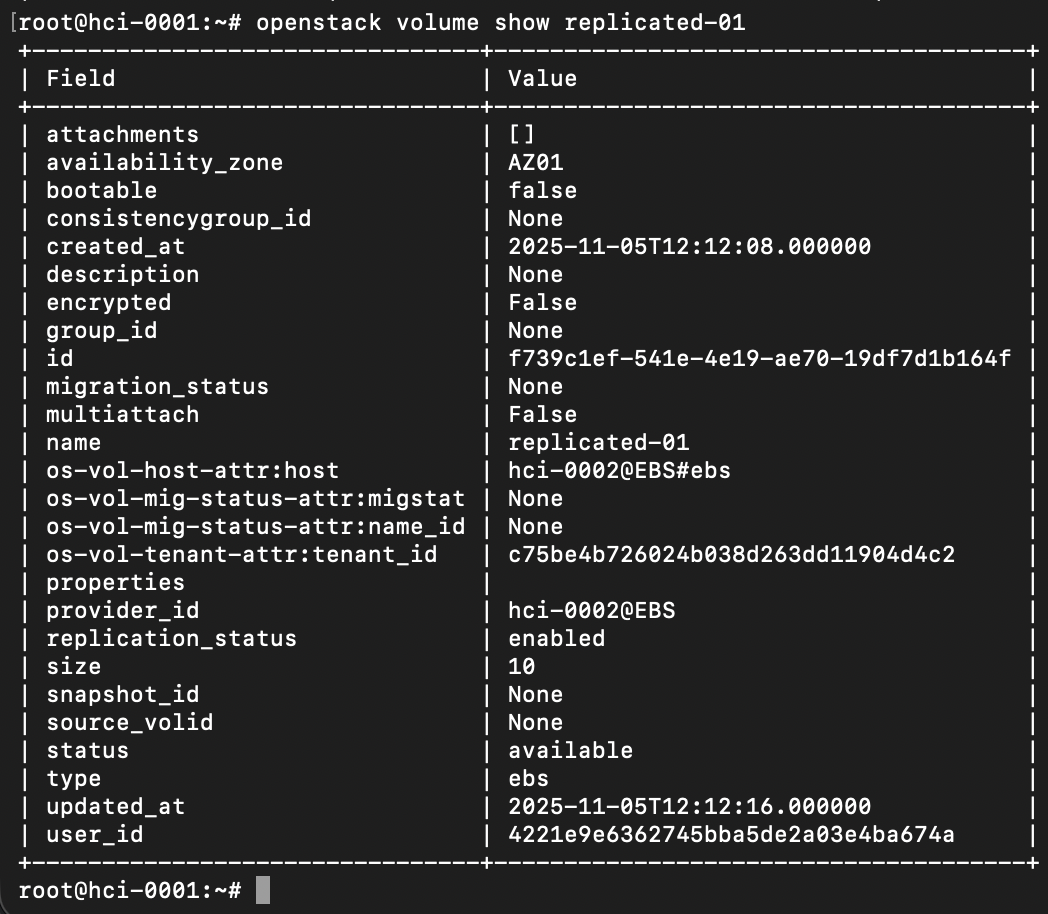Click the 'bootable' field name
Screen dimensions: 1048x914
pos(101,190)
